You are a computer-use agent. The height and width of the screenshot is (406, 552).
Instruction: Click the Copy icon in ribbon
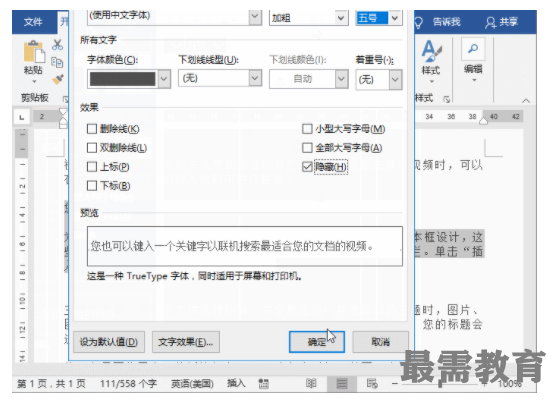tap(57, 62)
